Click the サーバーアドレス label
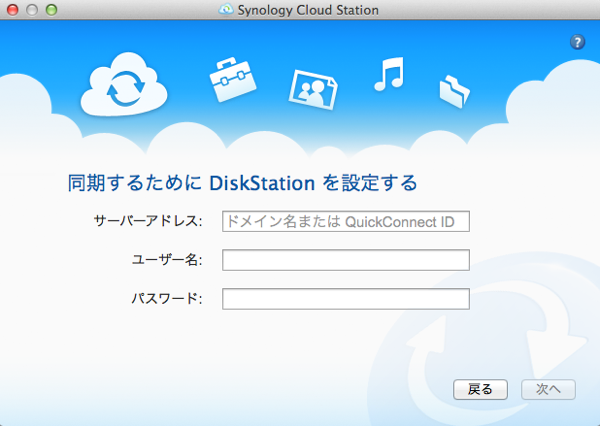Image resolution: width=600 pixels, height=426 pixels. click(x=148, y=221)
